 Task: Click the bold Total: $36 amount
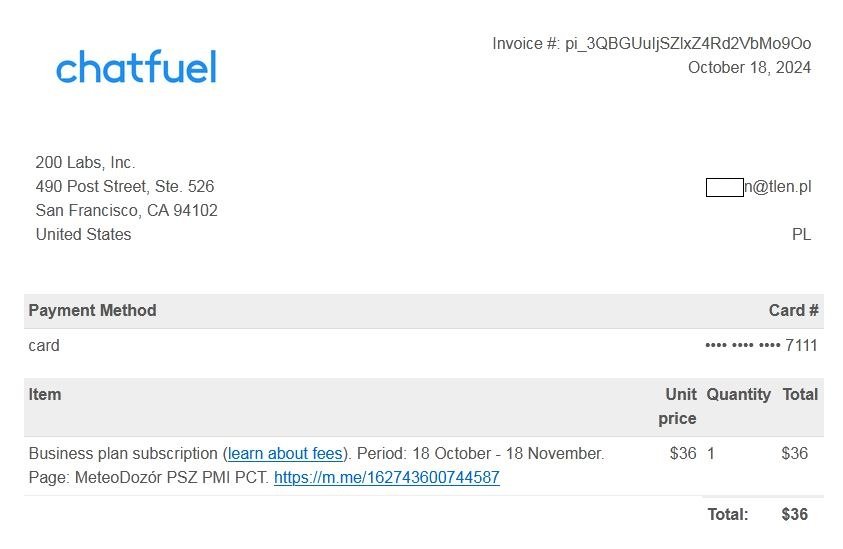tap(795, 514)
